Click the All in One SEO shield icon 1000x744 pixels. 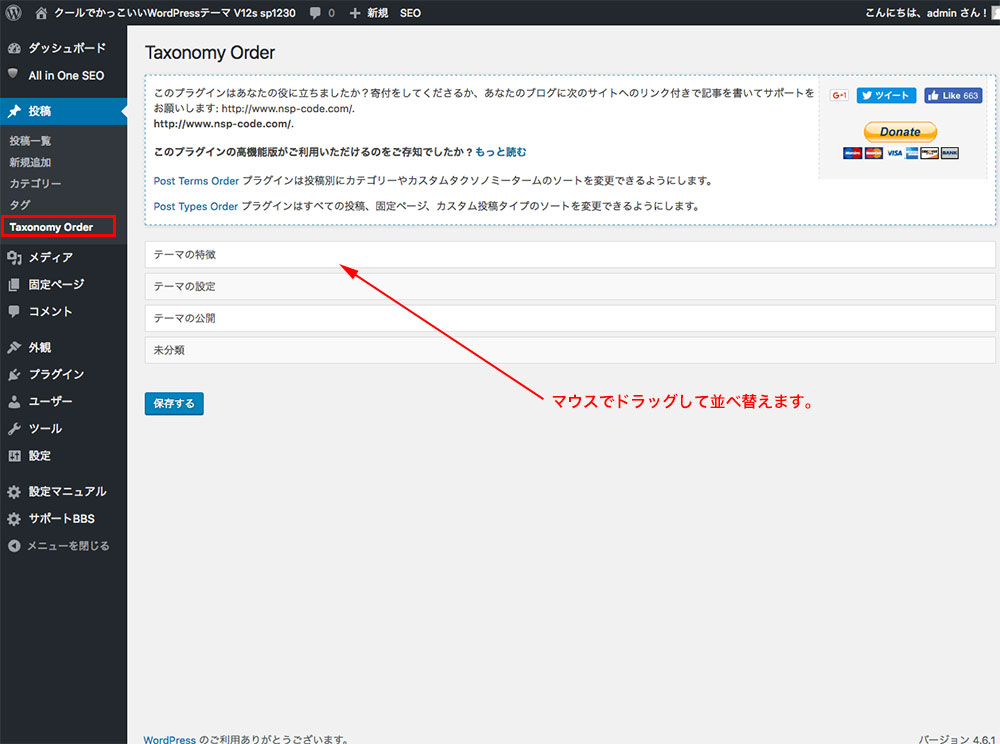click(13, 74)
